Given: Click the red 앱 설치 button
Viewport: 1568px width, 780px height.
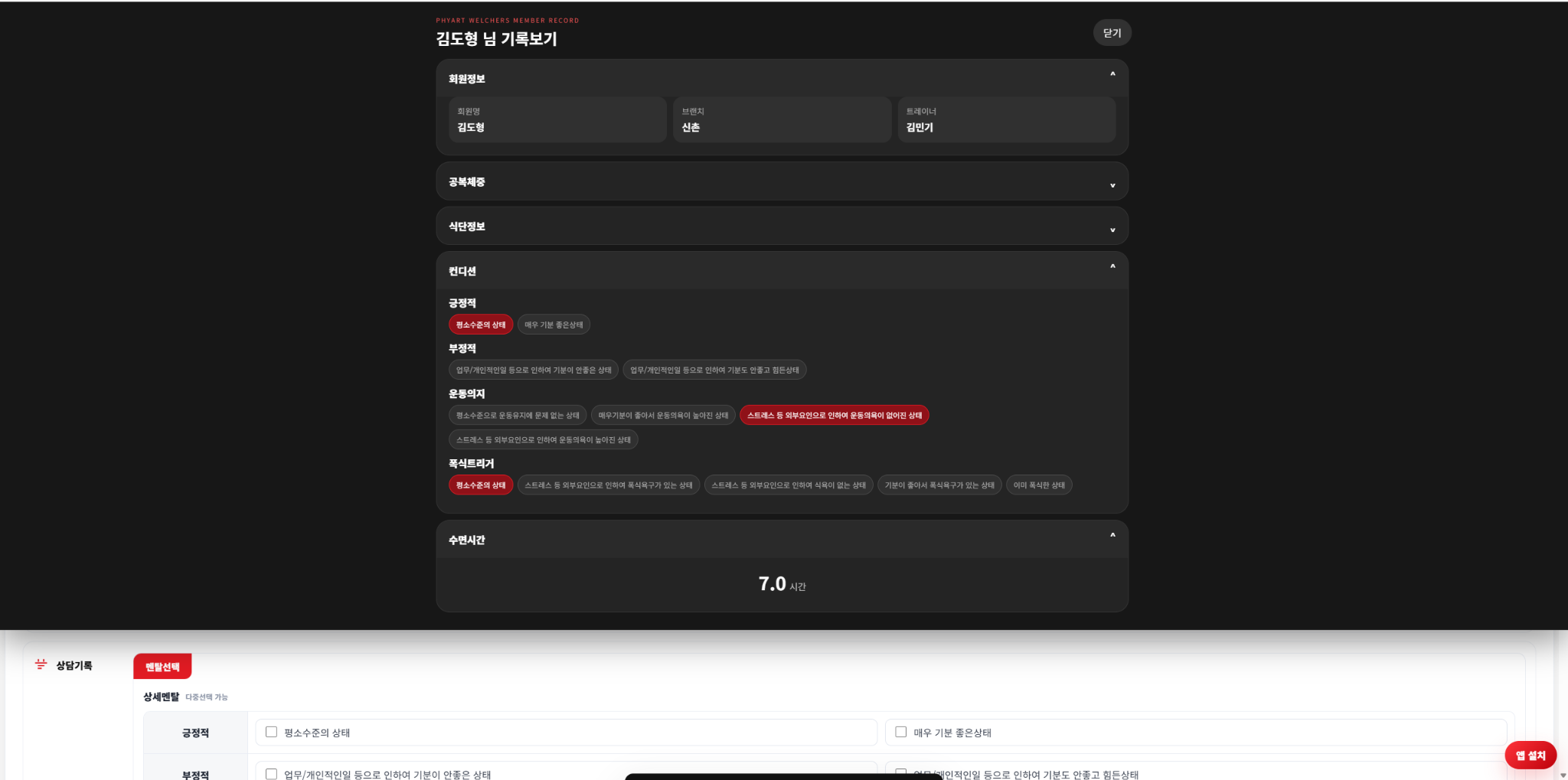Looking at the screenshot, I should point(1530,756).
